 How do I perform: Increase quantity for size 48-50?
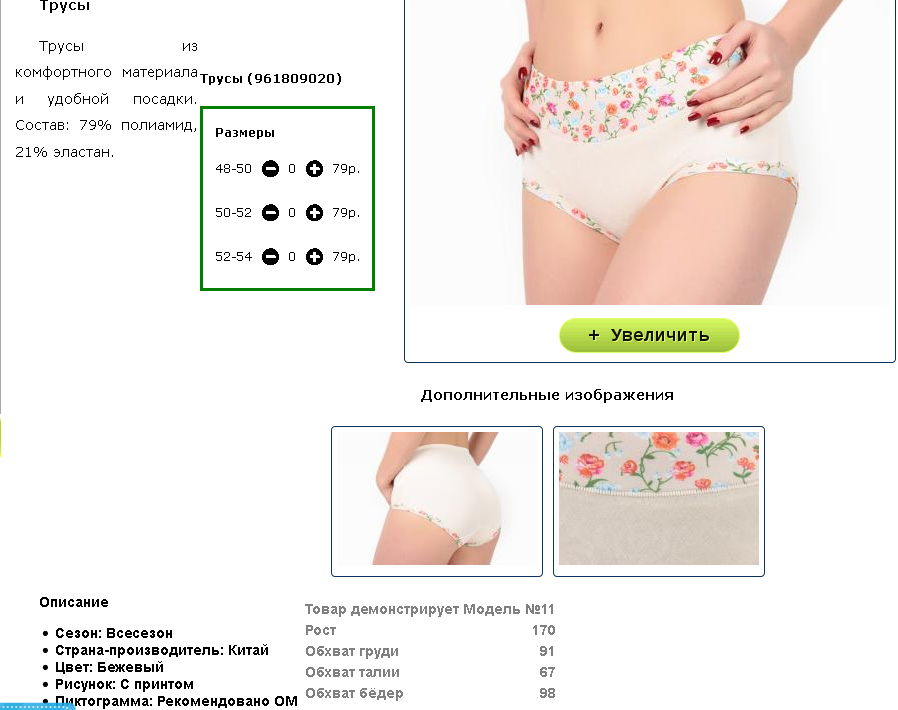click(314, 169)
